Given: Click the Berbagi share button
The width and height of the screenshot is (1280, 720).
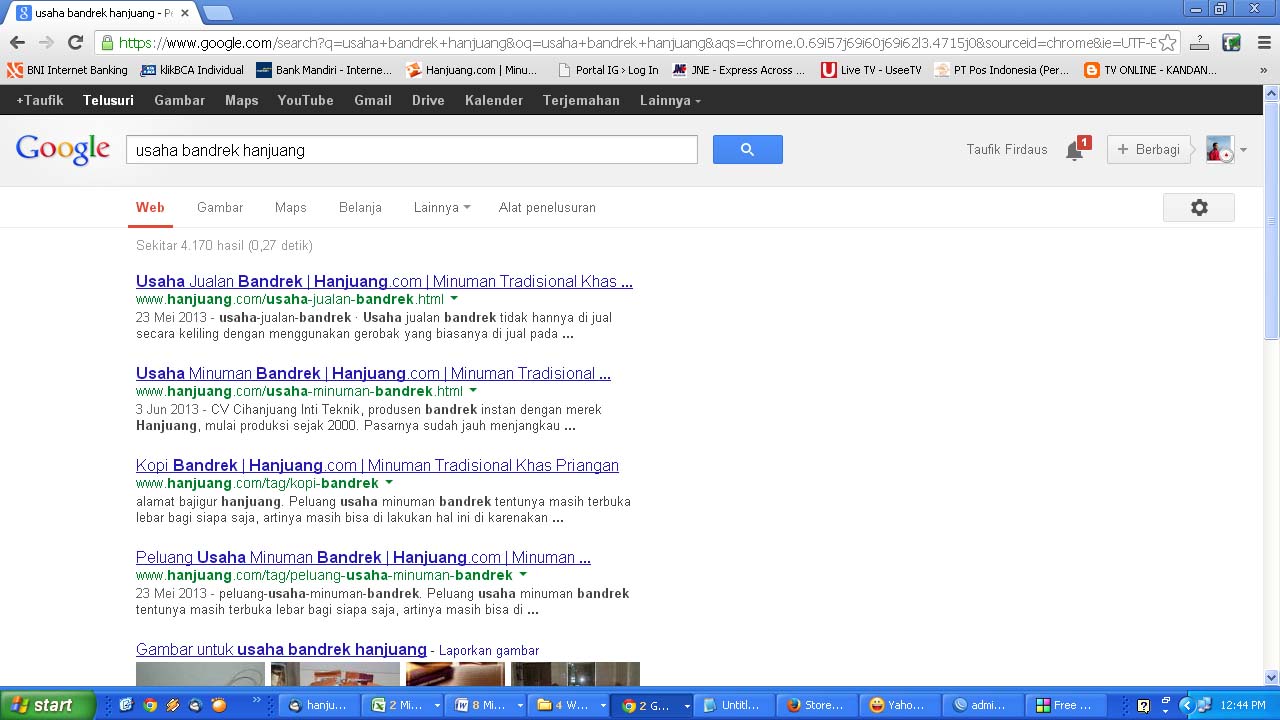Looking at the screenshot, I should click(x=1148, y=149).
